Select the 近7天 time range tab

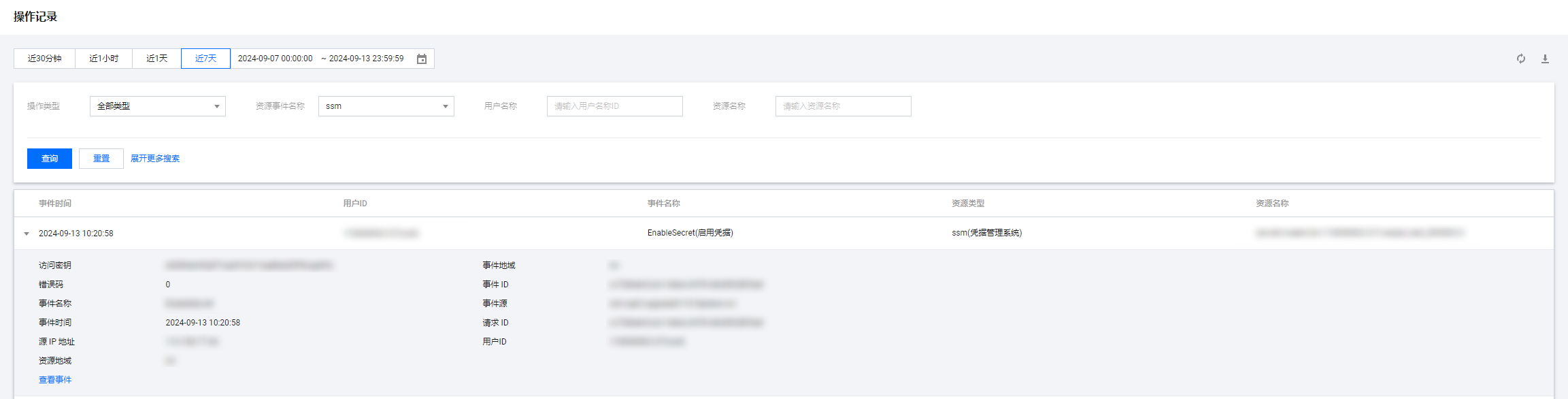click(206, 59)
